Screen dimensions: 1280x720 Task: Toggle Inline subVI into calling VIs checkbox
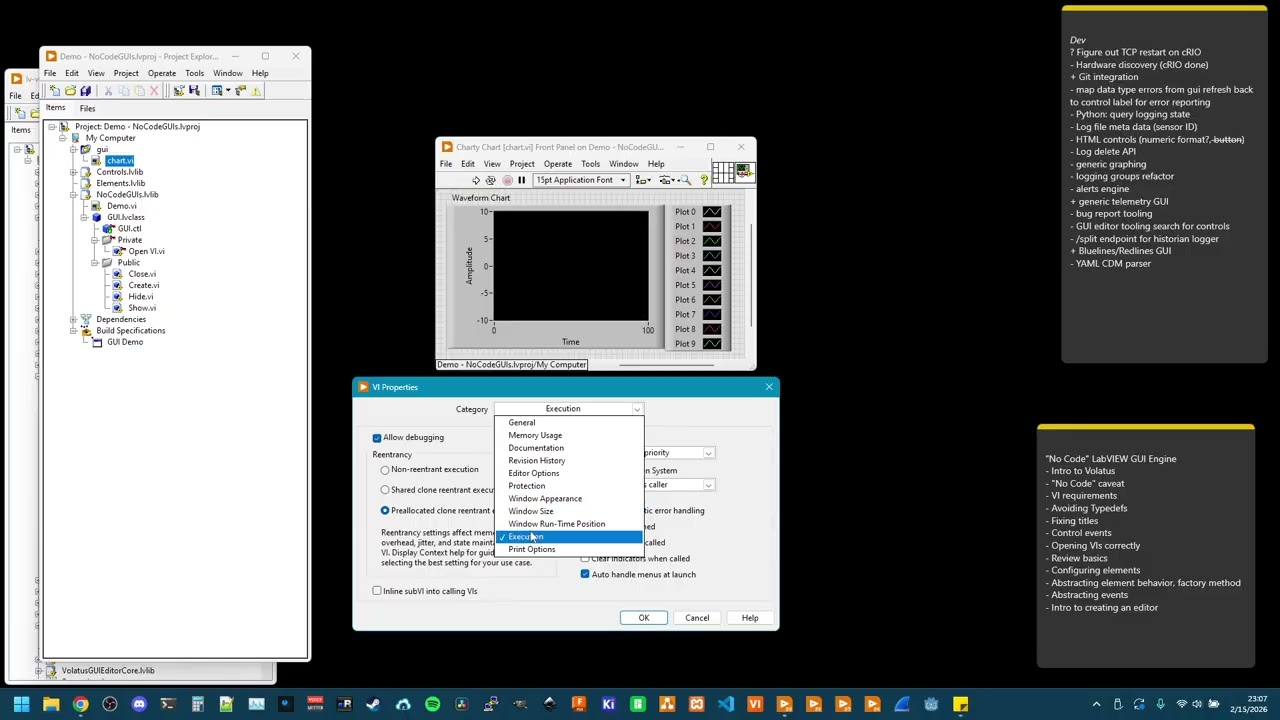click(x=377, y=591)
